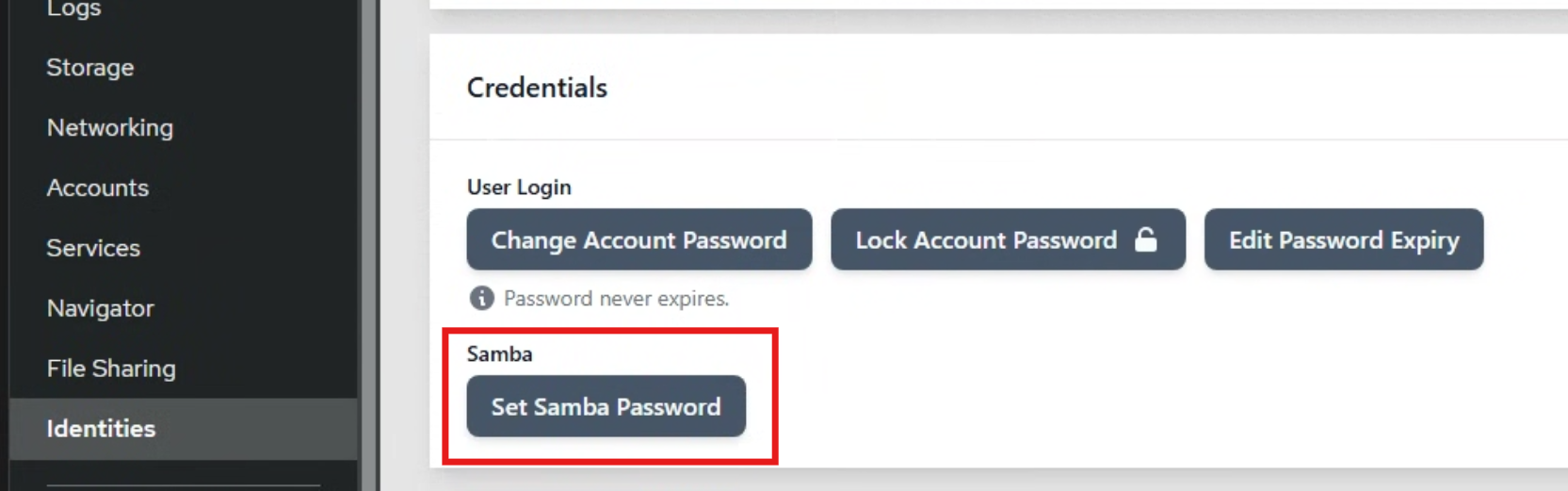Open Edit Password Expiry dialog
The height and width of the screenshot is (491, 1568).
pyautogui.click(x=1344, y=239)
